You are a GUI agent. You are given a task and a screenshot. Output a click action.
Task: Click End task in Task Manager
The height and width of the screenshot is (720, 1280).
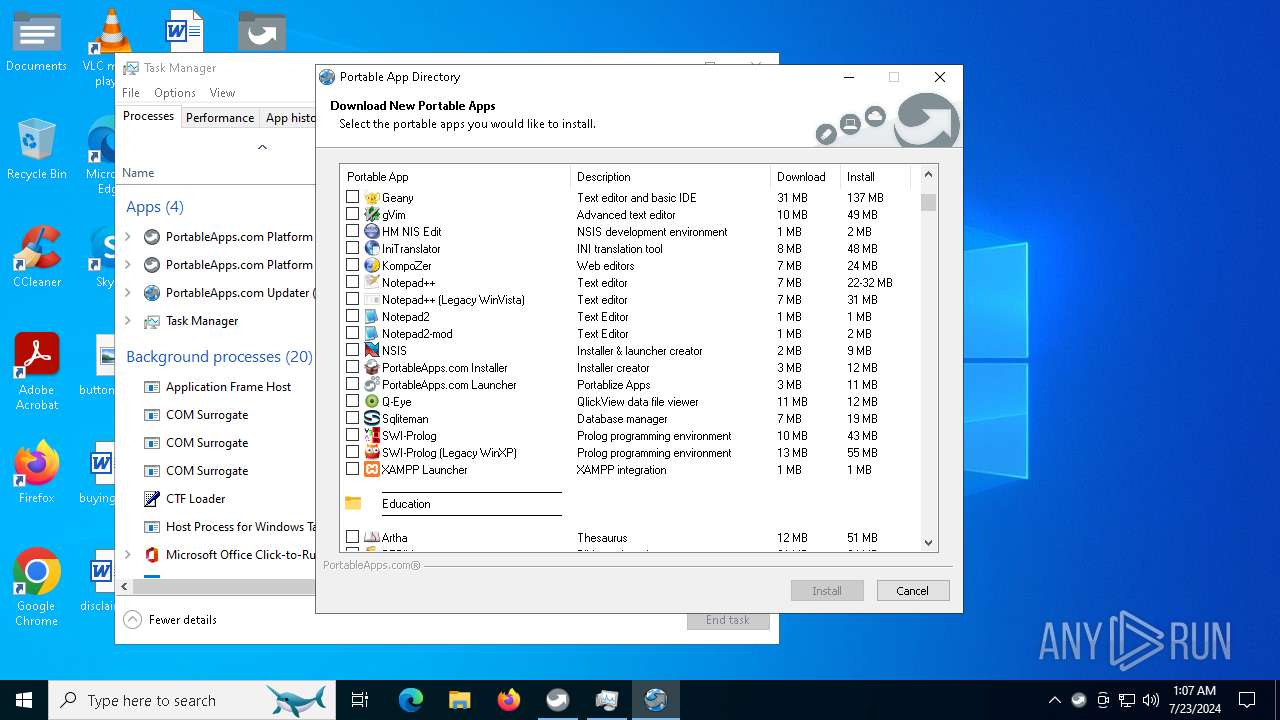728,620
